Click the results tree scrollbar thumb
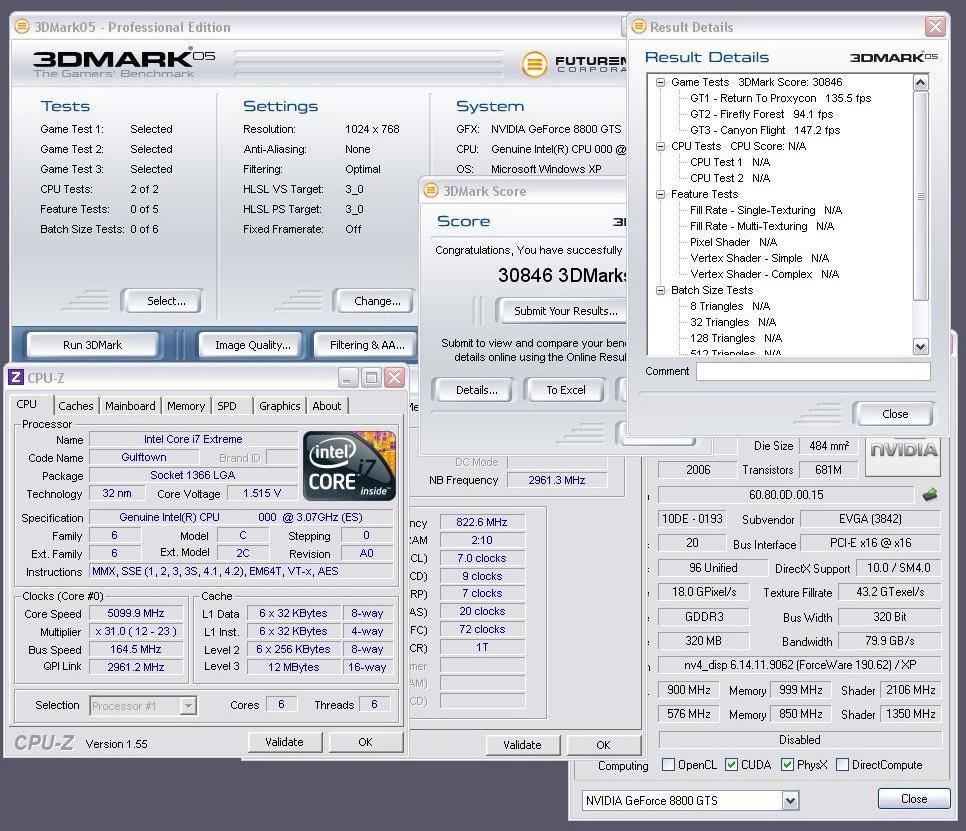This screenshot has height=831, width=966. coord(920,196)
